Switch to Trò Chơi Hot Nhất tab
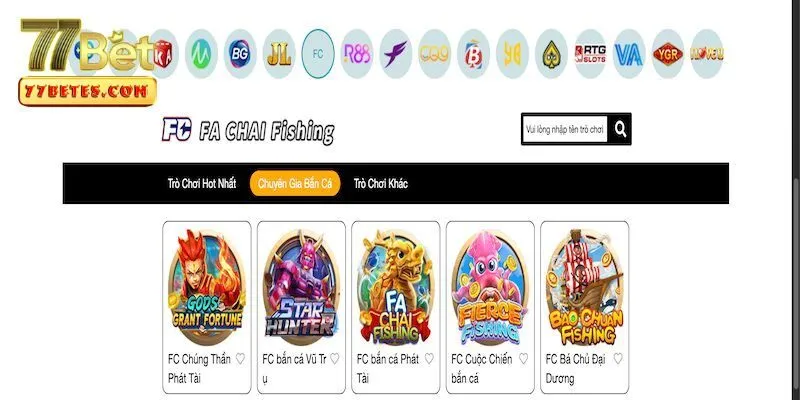This screenshot has width=800, height=400. point(202,184)
